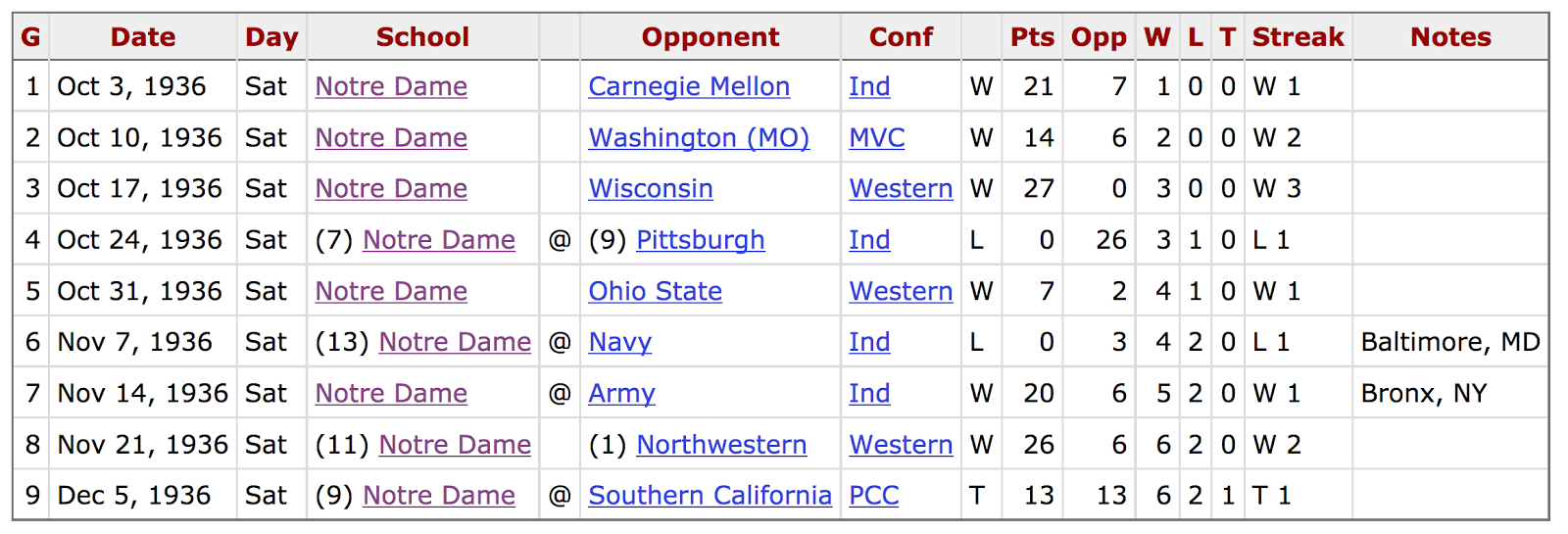
Task: Sort by the Streak column header
Action: point(1298,37)
